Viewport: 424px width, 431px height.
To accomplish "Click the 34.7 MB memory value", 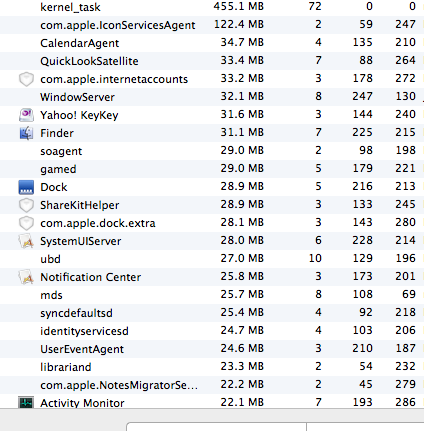I will [242, 42].
